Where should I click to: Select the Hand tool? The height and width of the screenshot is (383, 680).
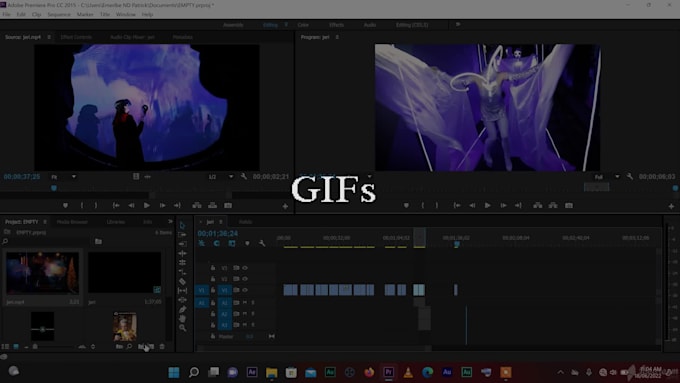point(182,319)
